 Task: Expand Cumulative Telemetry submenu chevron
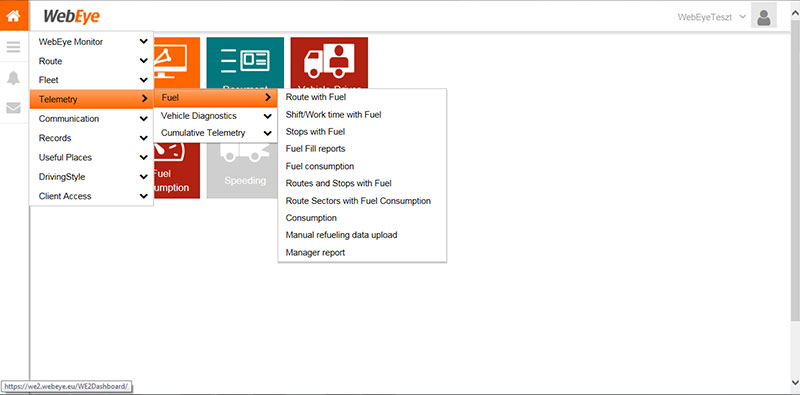267,133
